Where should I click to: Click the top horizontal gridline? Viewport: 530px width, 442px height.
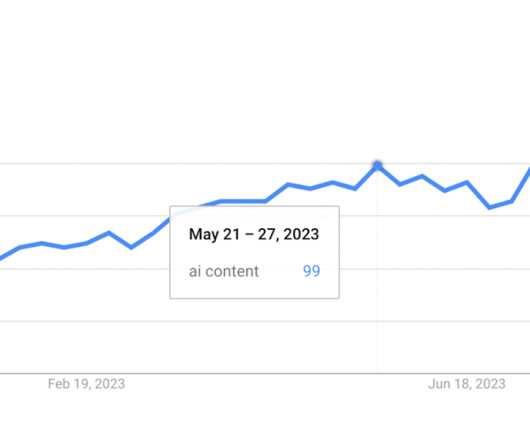coord(265,164)
